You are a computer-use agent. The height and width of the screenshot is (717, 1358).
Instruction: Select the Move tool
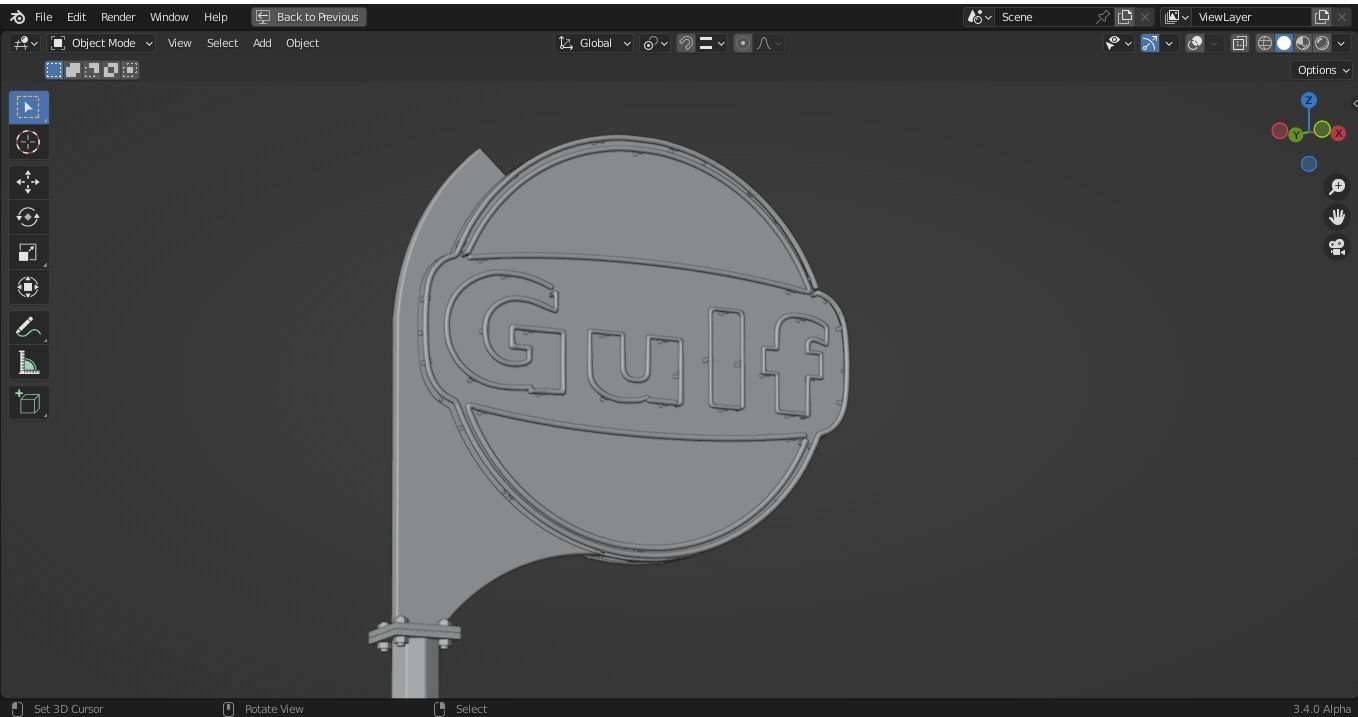tap(28, 181)
